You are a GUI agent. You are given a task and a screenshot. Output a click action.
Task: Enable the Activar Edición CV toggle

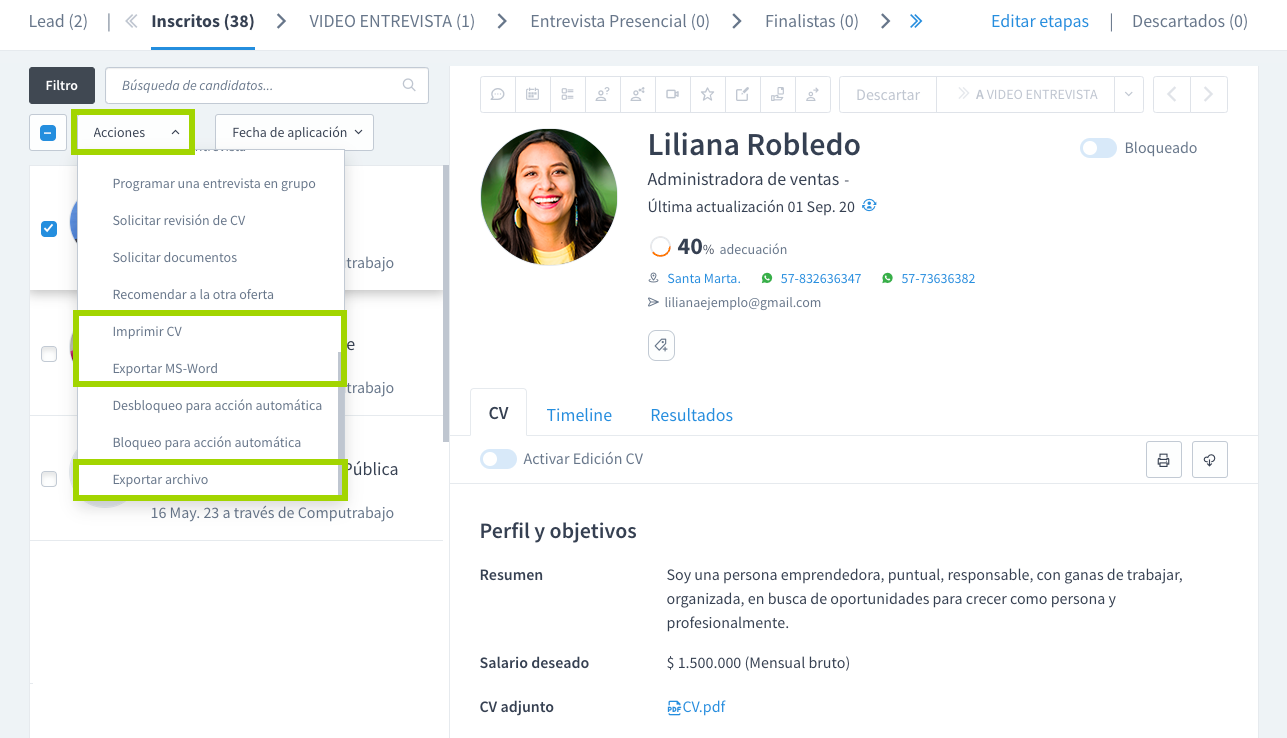pos(498,459)
